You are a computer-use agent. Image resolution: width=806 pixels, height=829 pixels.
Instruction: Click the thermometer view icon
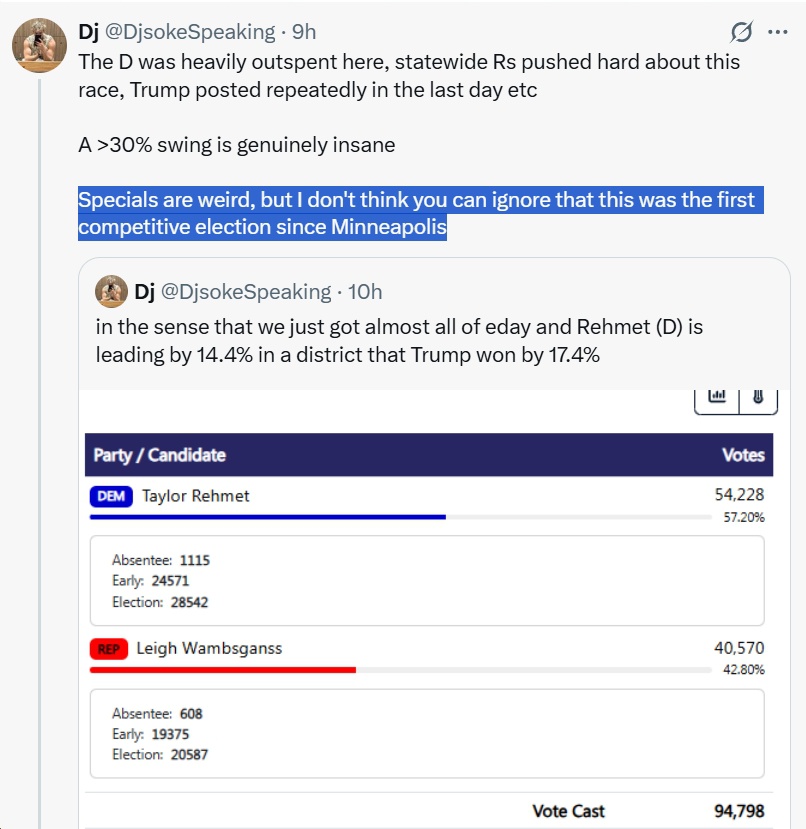[x=757, y=396]
